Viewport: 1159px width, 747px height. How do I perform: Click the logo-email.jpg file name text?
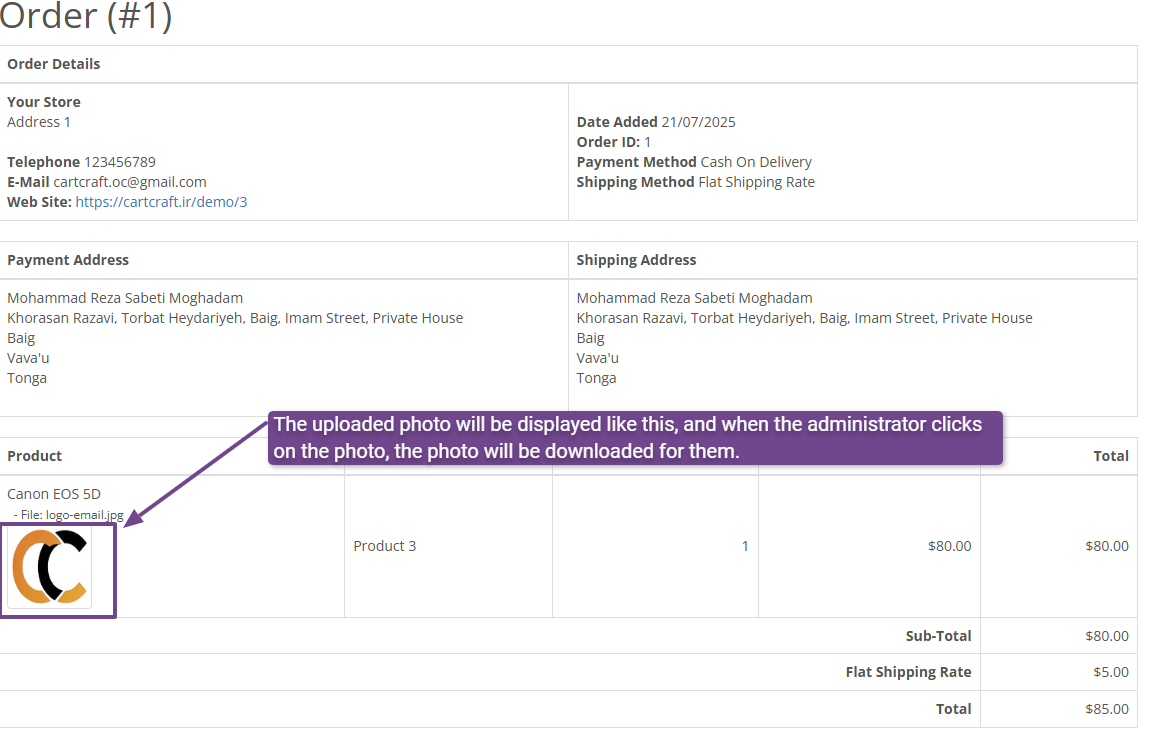[x=84, y=515]
